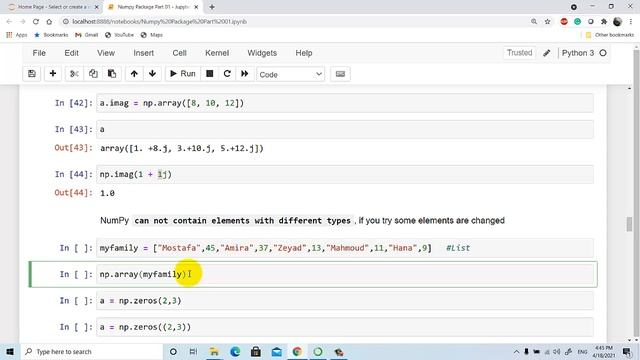Open the Kernel menu

tap(217, 53)
